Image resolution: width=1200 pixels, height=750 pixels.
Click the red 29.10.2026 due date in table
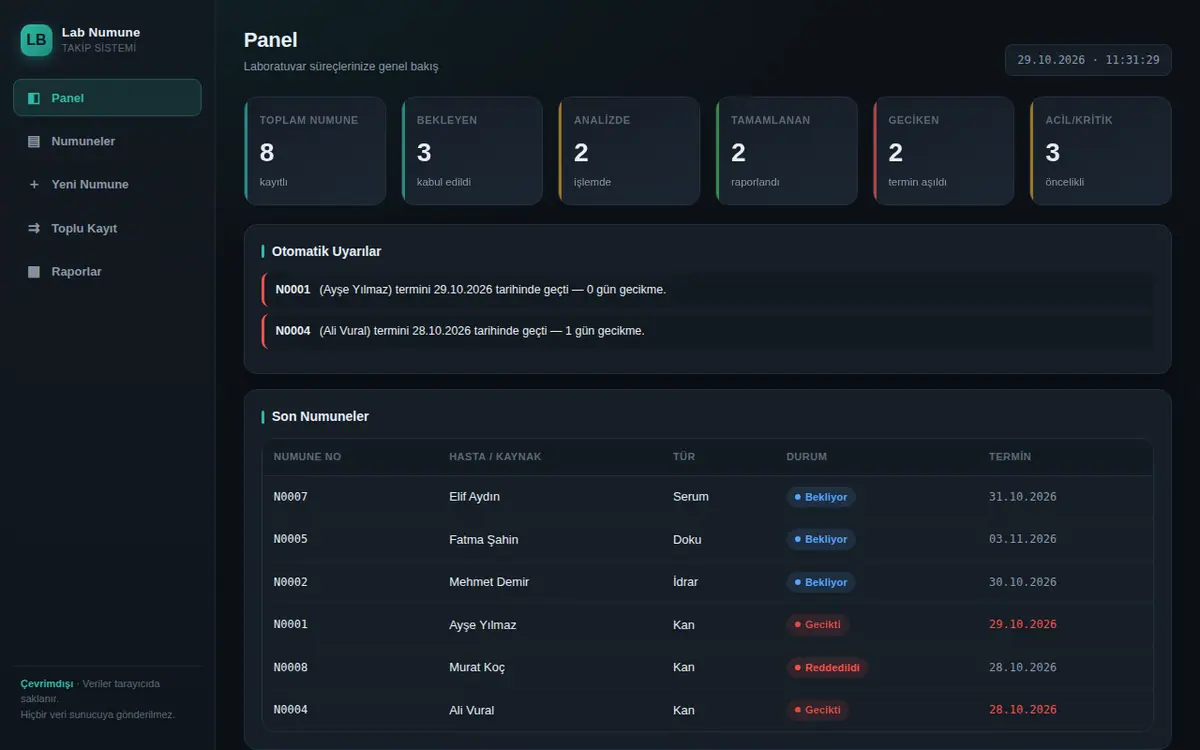[x=1023, y=625]
